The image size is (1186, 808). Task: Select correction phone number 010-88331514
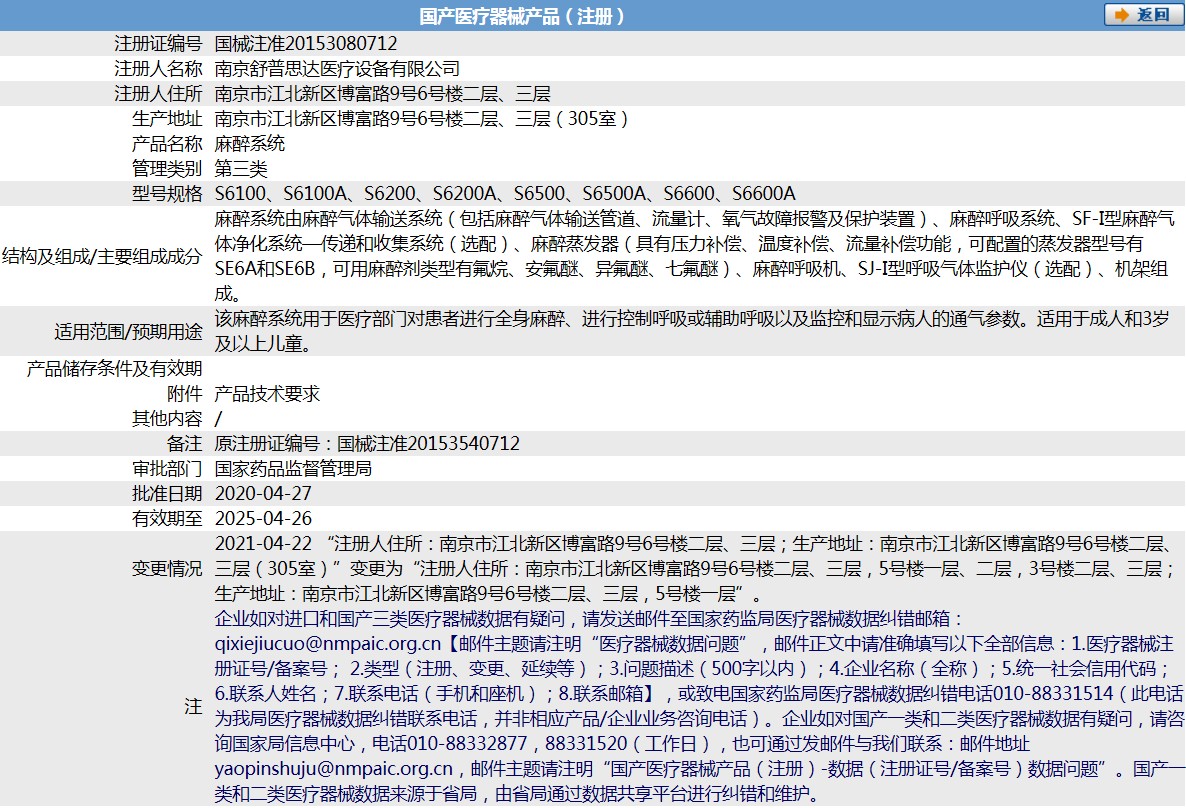click(1053, 693)
